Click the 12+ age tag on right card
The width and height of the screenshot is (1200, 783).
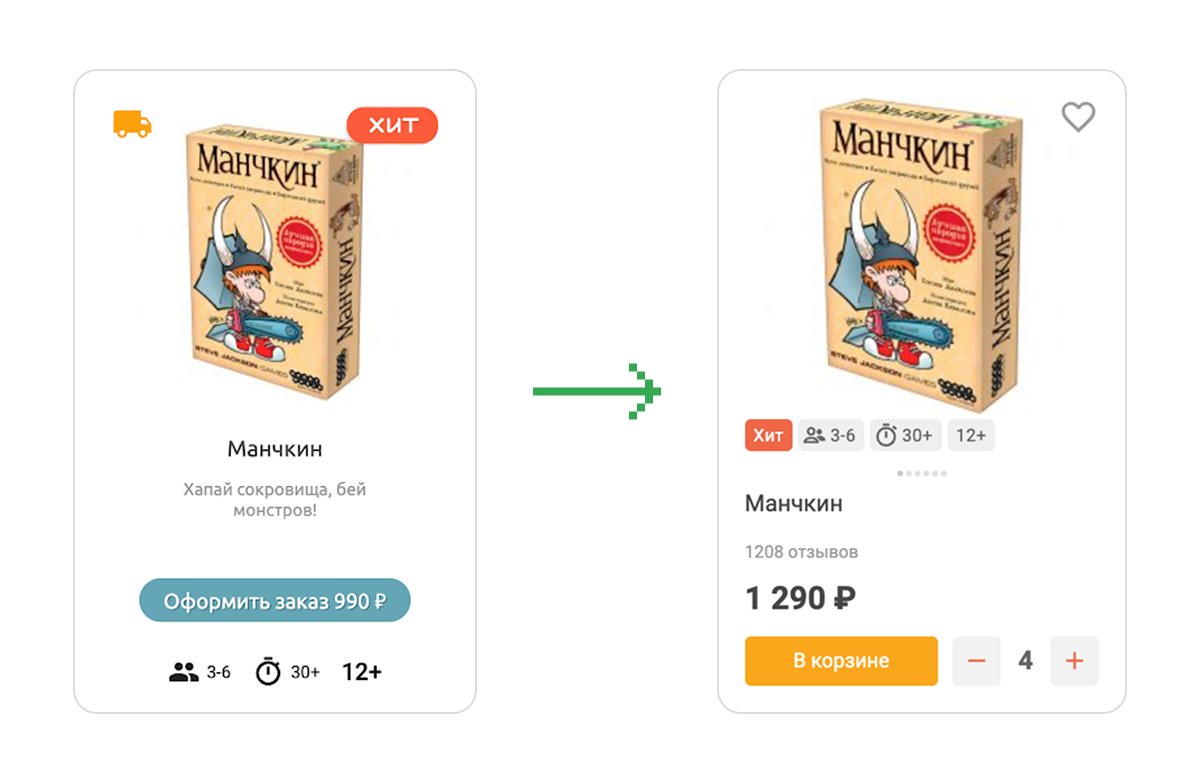[x=971, y=435]
